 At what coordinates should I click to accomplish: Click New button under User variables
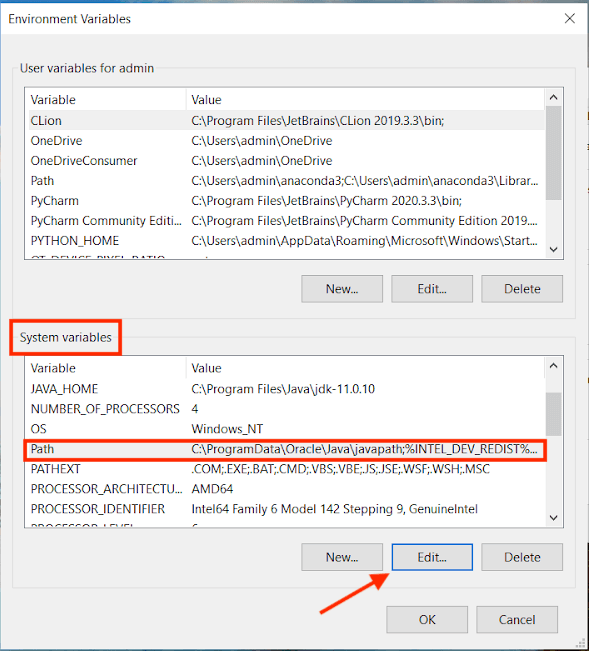342,289
